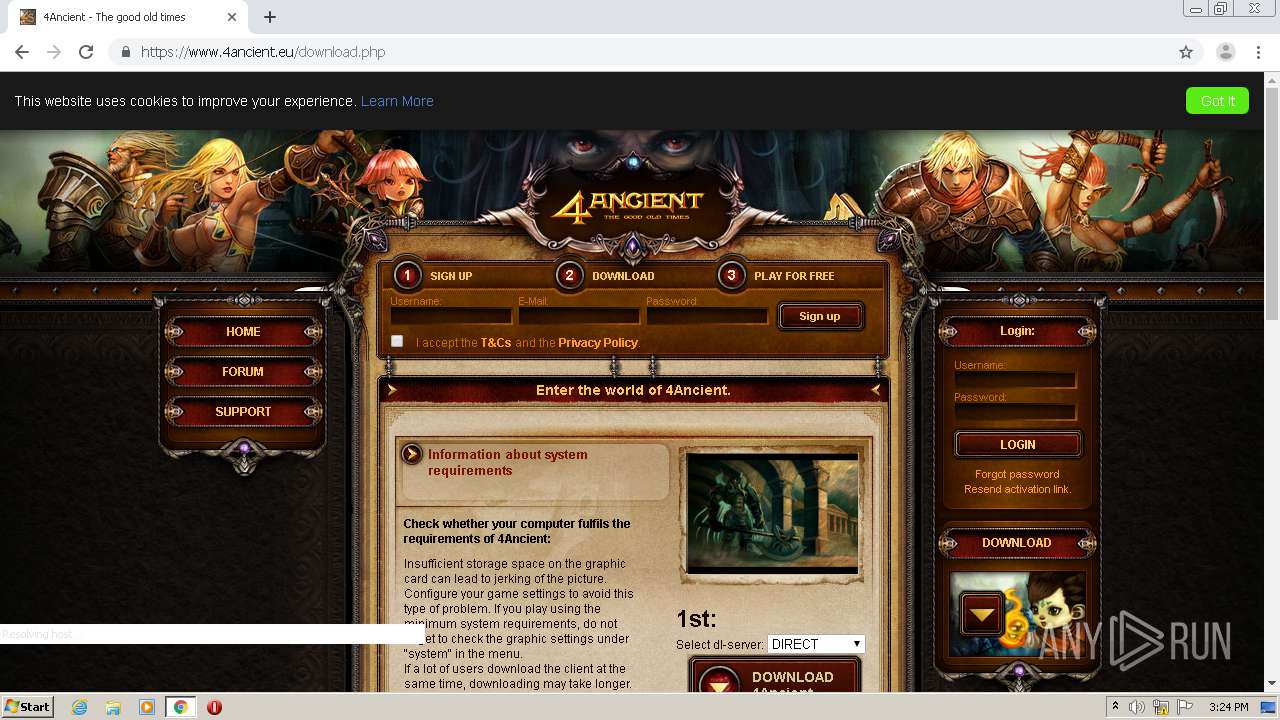
Task: Open media player from taskbar
Action: point(147,707)
